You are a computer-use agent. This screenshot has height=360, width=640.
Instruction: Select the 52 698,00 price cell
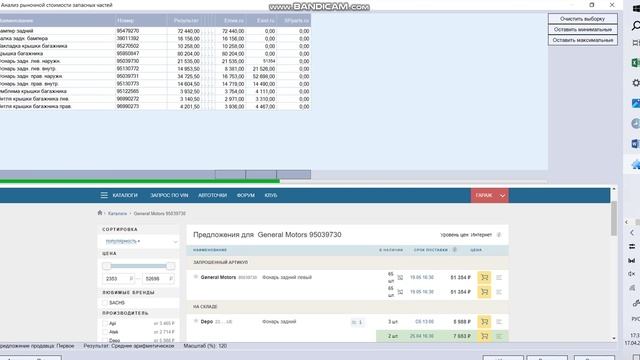(x=264, y=76)
